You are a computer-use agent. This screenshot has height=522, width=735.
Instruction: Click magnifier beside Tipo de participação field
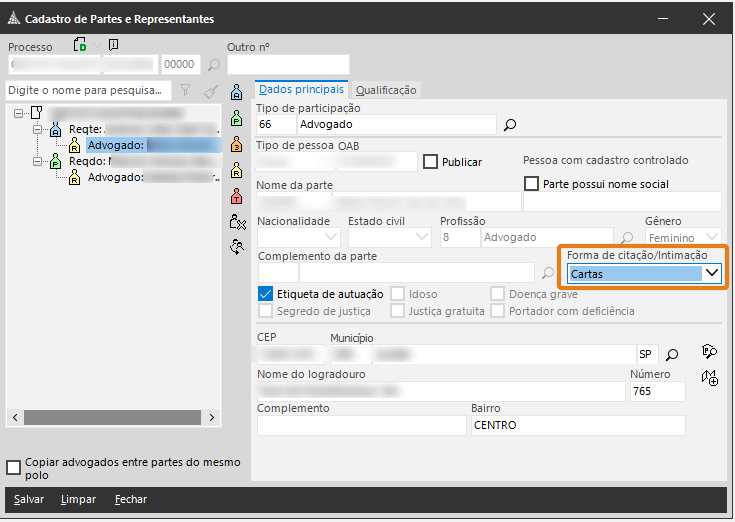pyautogui.click(x=509, y=125)
